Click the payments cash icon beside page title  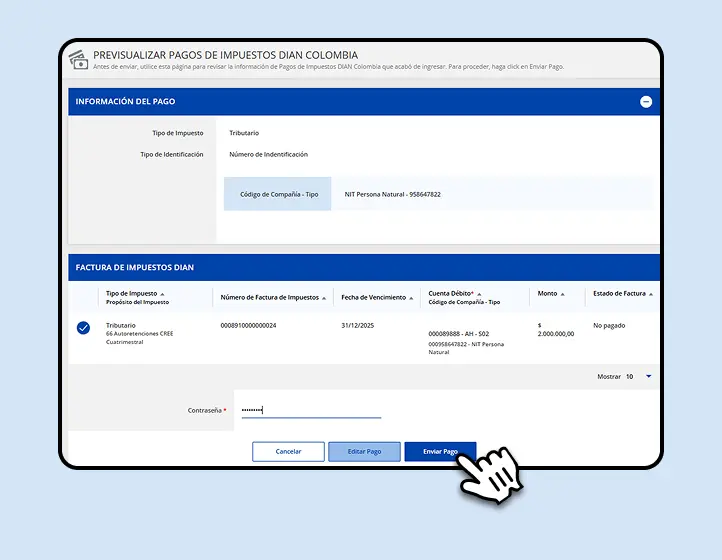79,60
